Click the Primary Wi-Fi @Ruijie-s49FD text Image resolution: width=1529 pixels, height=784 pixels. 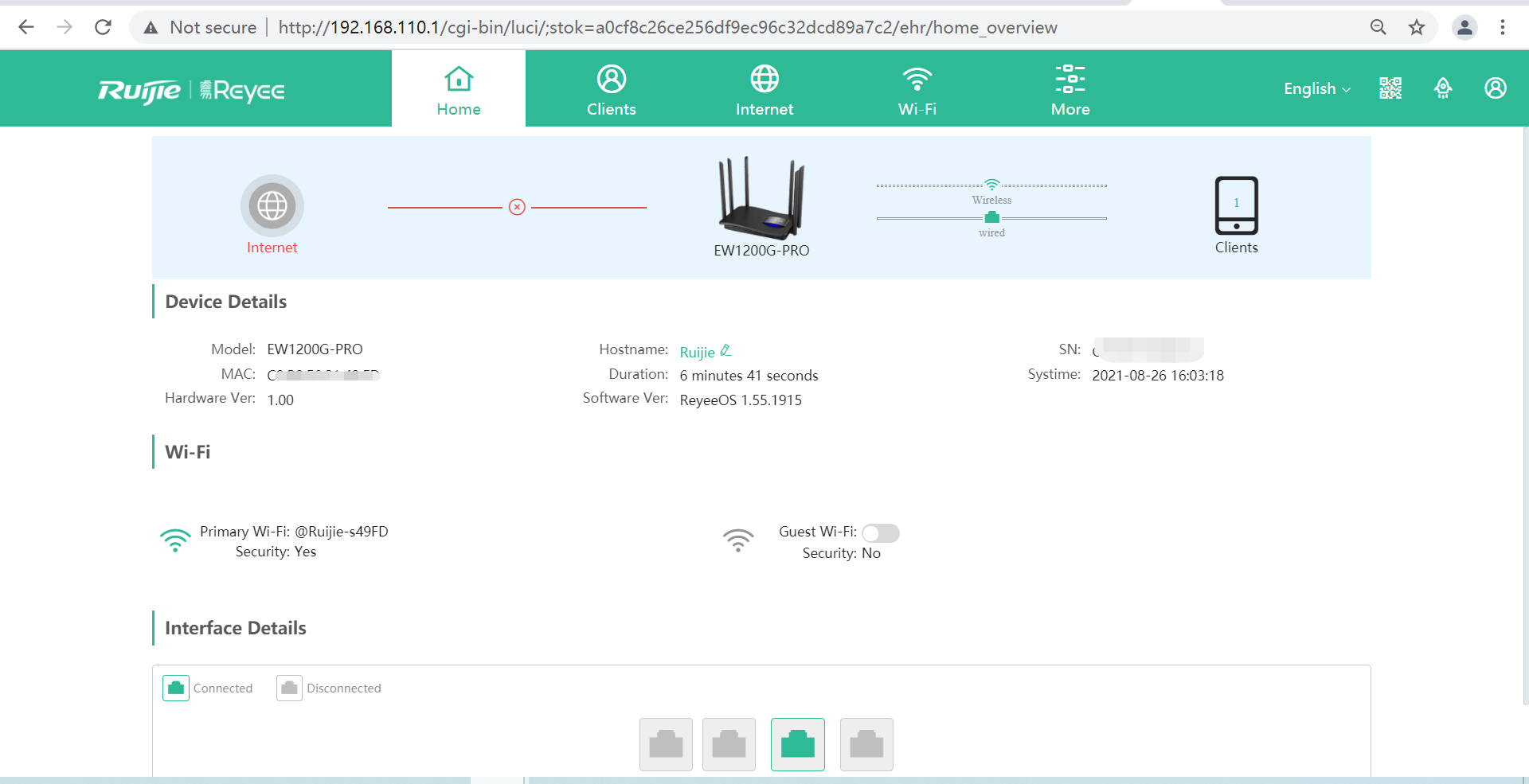pos(294,532)
